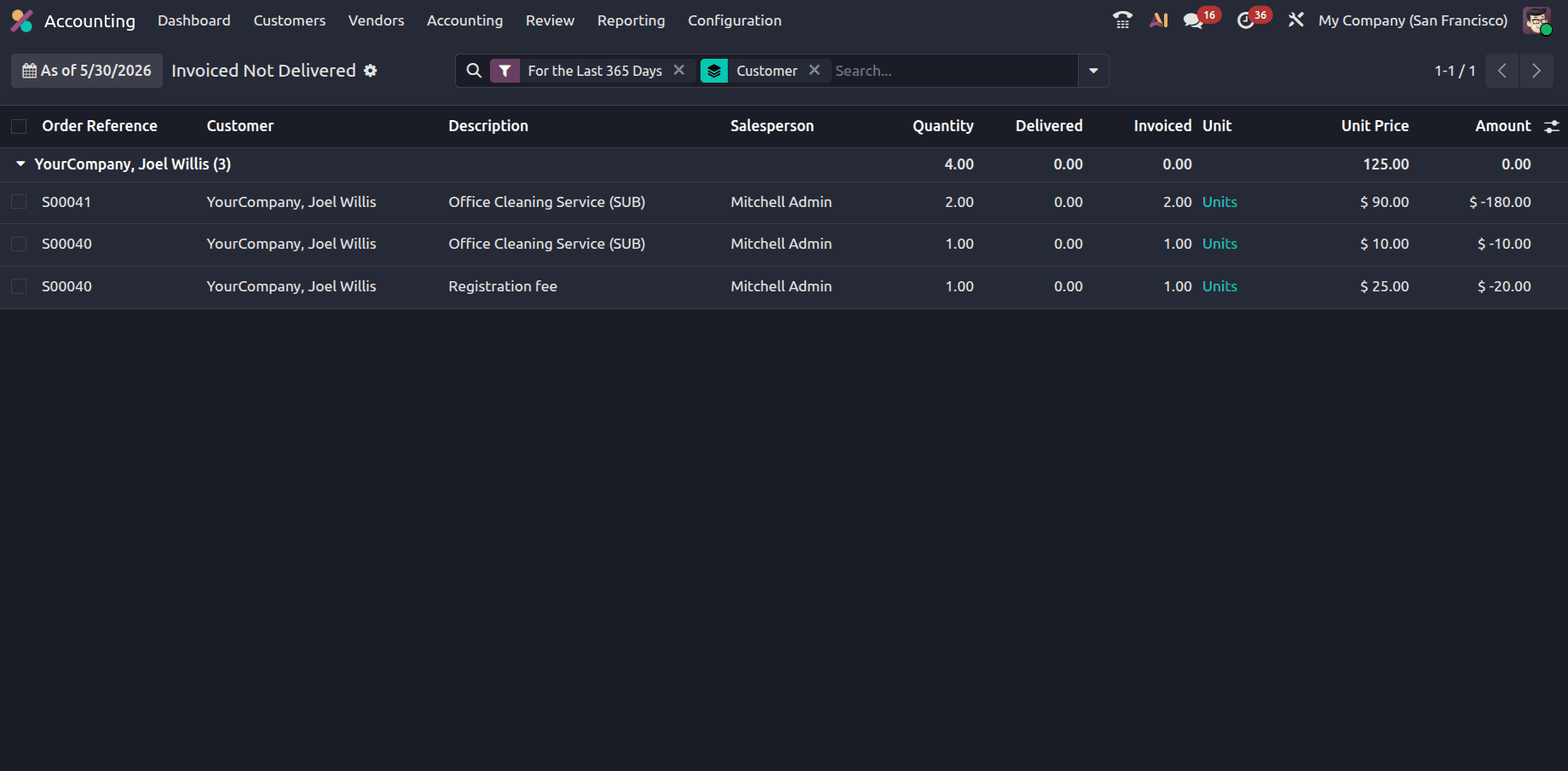Image resolution: width=1568 pixels, height=771 pixels.
Task: Remove the Customer grouping facet
Action: coord(815,70)
